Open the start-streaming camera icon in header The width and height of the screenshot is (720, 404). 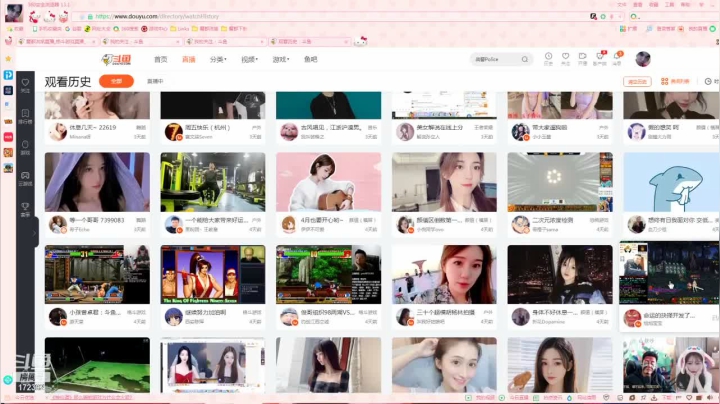[x=582, y=58]
